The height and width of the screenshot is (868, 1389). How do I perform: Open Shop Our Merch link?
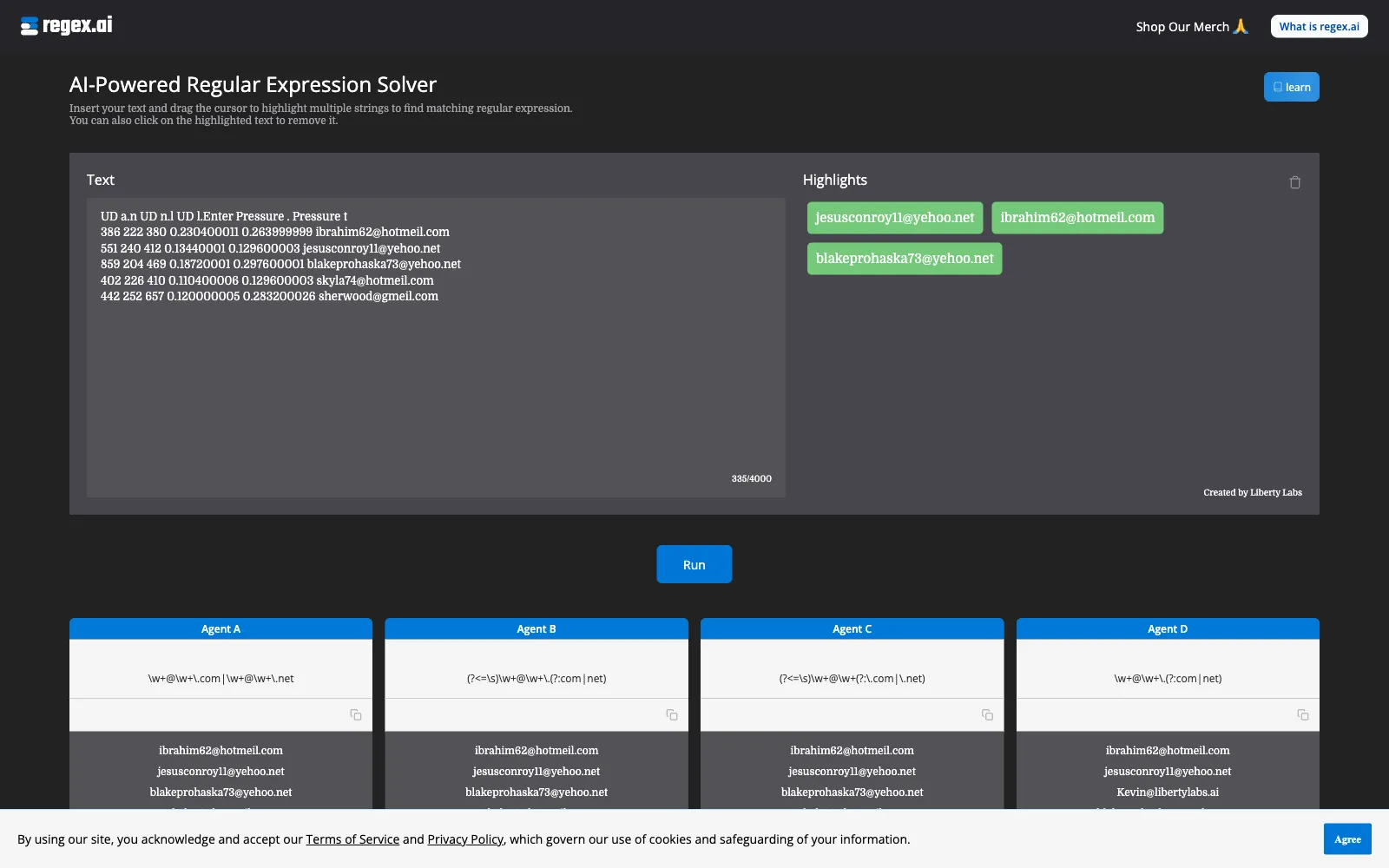pyautogui.click(x=1192, y=27)
